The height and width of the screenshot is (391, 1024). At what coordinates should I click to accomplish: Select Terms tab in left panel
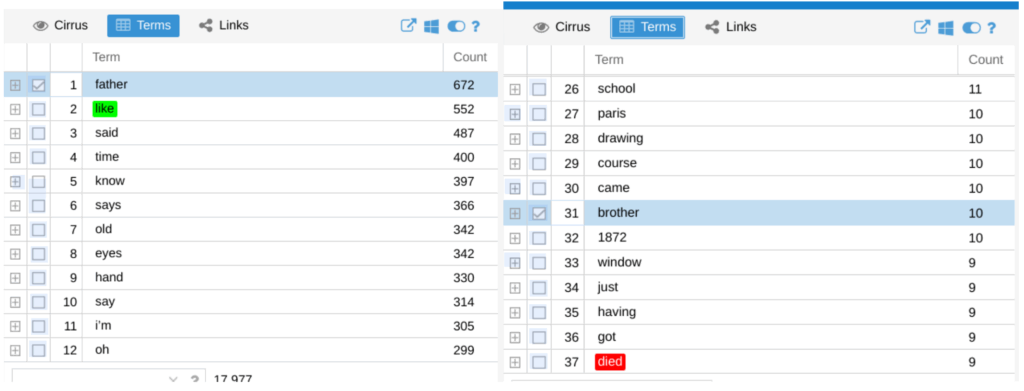click(143, 25)
